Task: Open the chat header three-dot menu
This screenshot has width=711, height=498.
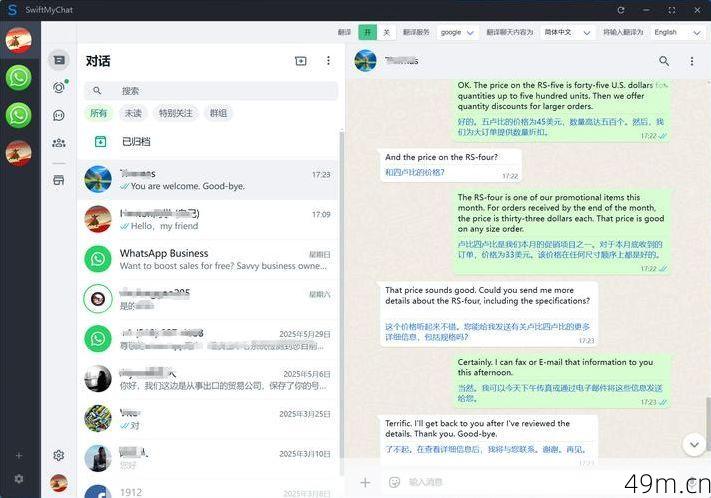Action: click(x=692, y=61)
